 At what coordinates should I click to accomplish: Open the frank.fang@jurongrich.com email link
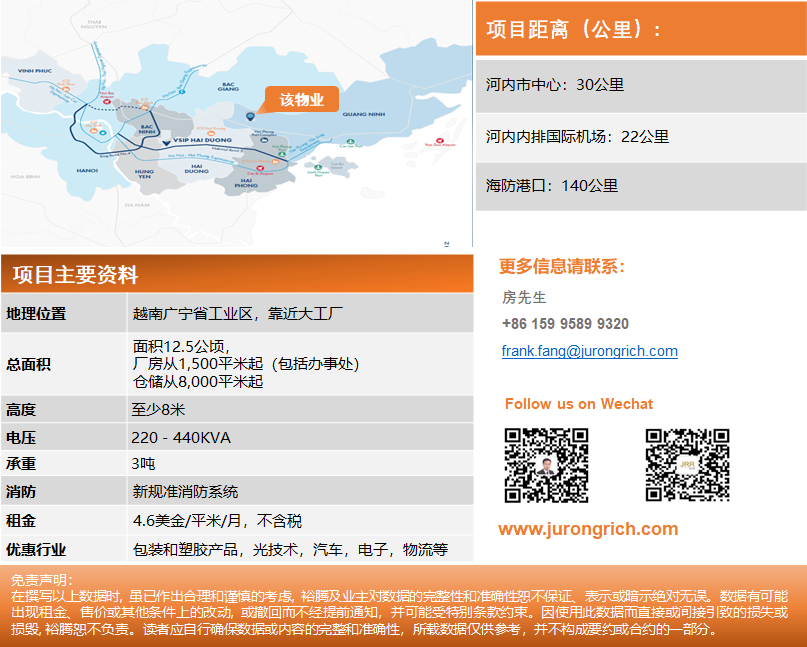click(589, 351)
